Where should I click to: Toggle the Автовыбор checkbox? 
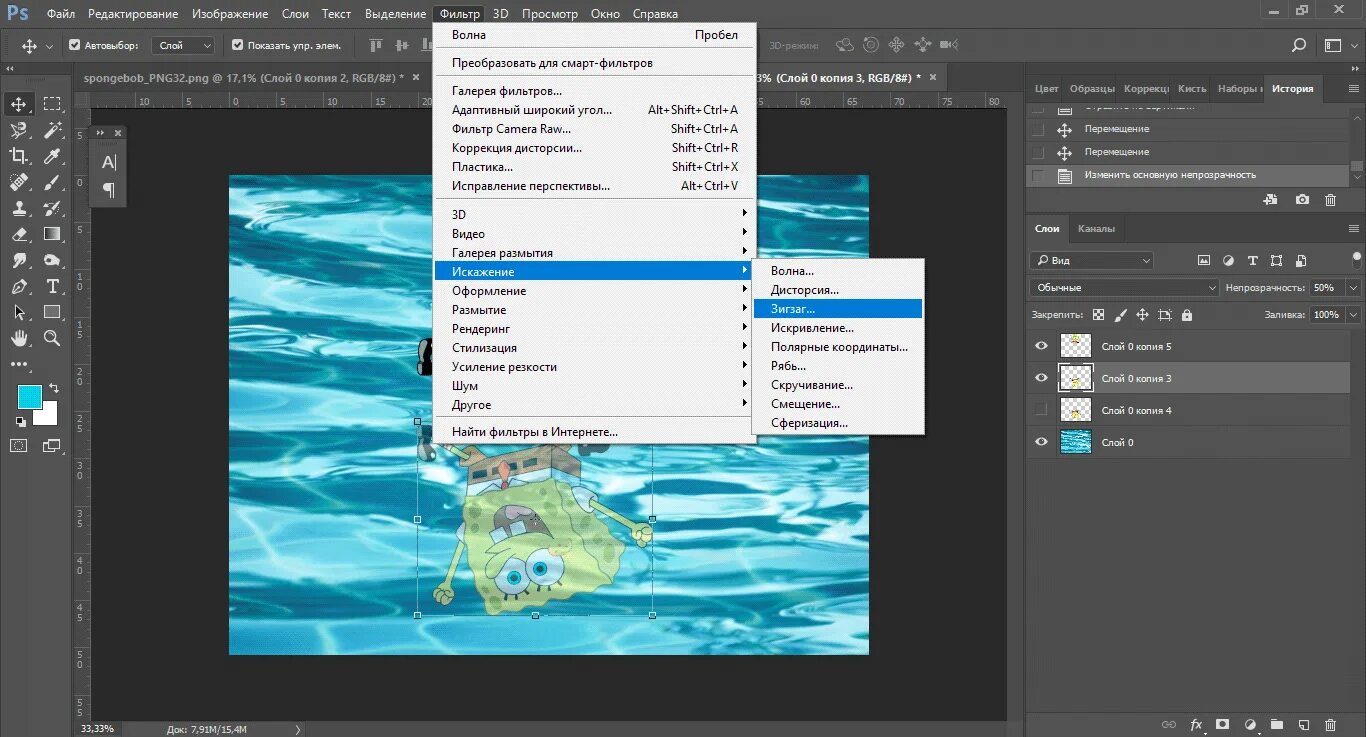75,45
